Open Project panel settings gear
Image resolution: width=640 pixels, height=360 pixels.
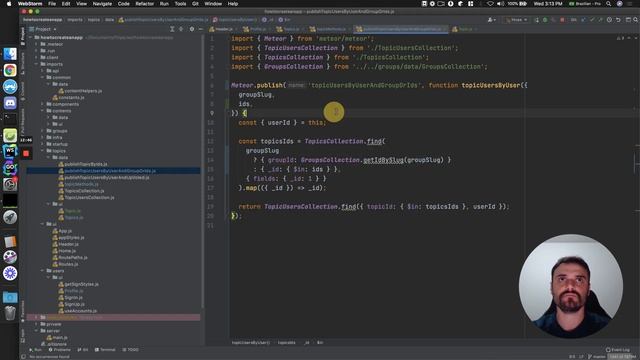[192, 29]
